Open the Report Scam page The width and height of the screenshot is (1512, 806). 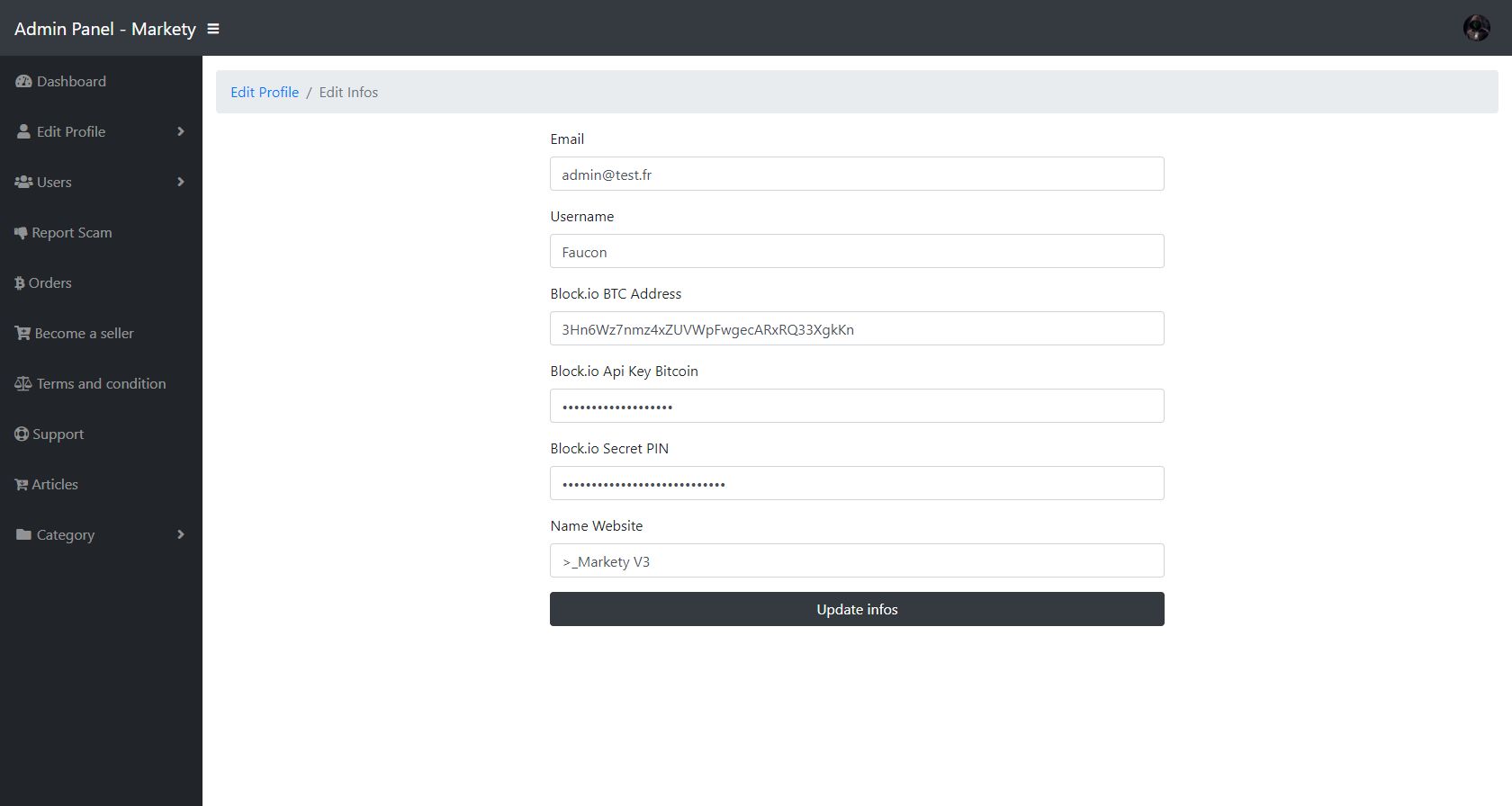point(101,232)
